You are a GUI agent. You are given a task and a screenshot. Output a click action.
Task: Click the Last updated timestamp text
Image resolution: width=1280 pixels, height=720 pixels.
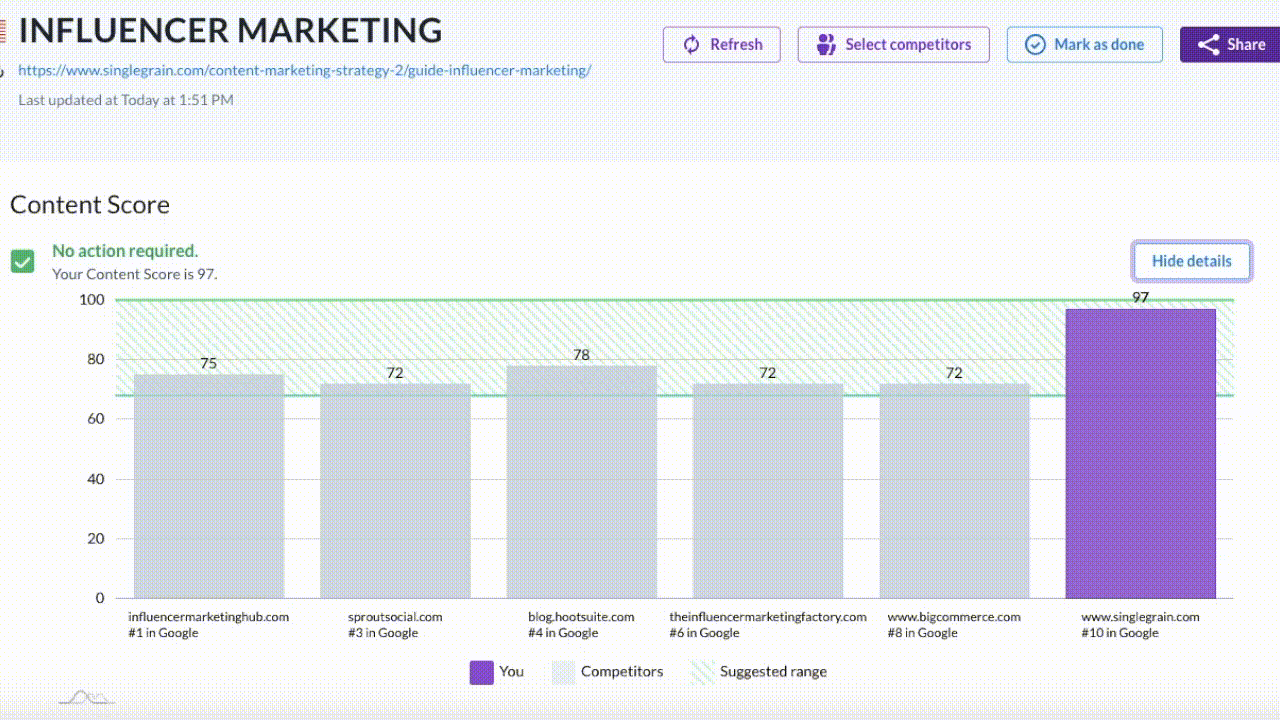(x=126, y=100)
